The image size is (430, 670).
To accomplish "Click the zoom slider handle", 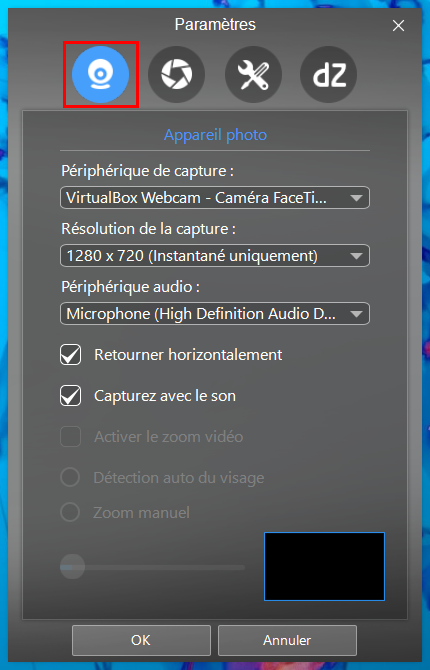I will point(72,567).
